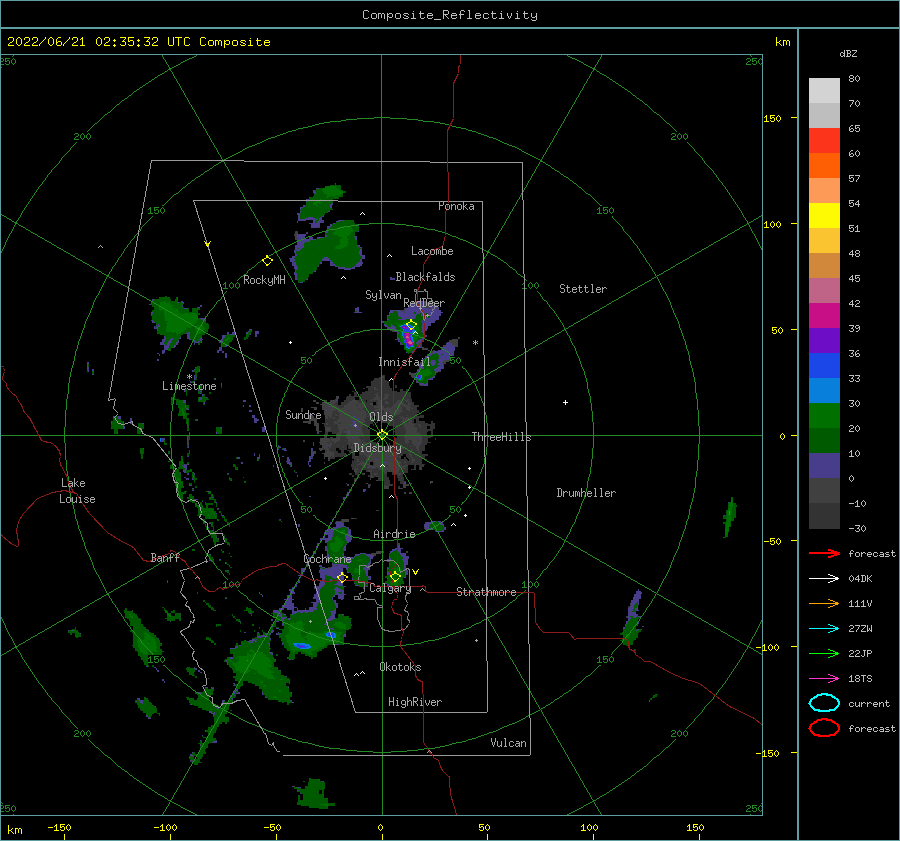Viewport: 900px width, 841px height.
Task: Click the yellow diamond marker near RockyMH
Action: coord(267,261)
